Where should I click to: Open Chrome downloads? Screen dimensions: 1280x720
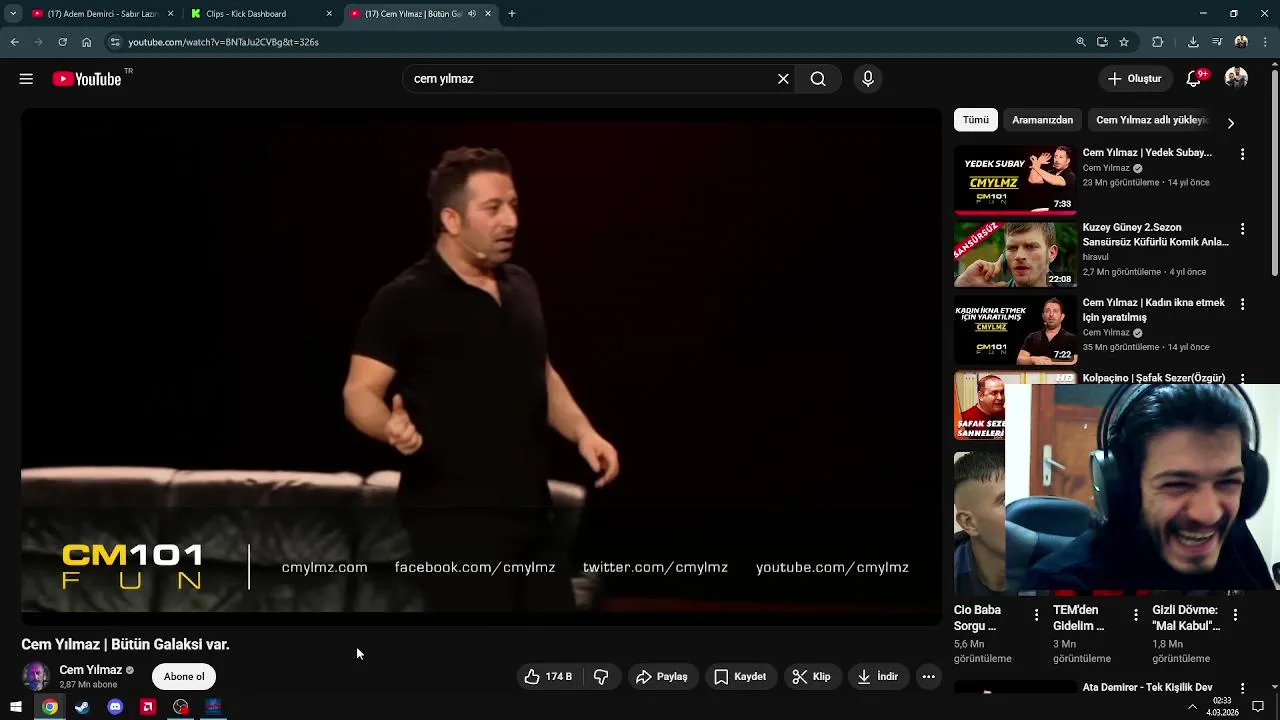click(1193, 42)
